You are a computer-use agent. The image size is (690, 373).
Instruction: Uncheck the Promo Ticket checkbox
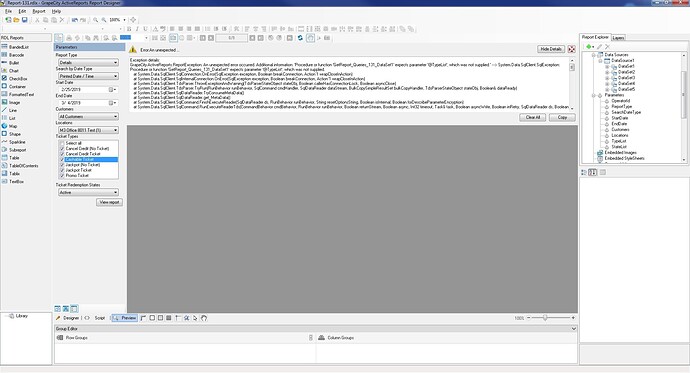(x=62, y=175)
